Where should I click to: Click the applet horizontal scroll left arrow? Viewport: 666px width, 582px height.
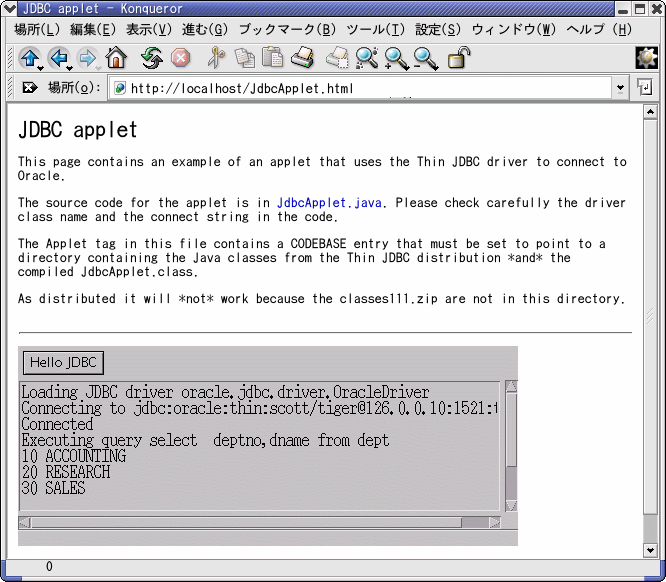pos(25,523)
